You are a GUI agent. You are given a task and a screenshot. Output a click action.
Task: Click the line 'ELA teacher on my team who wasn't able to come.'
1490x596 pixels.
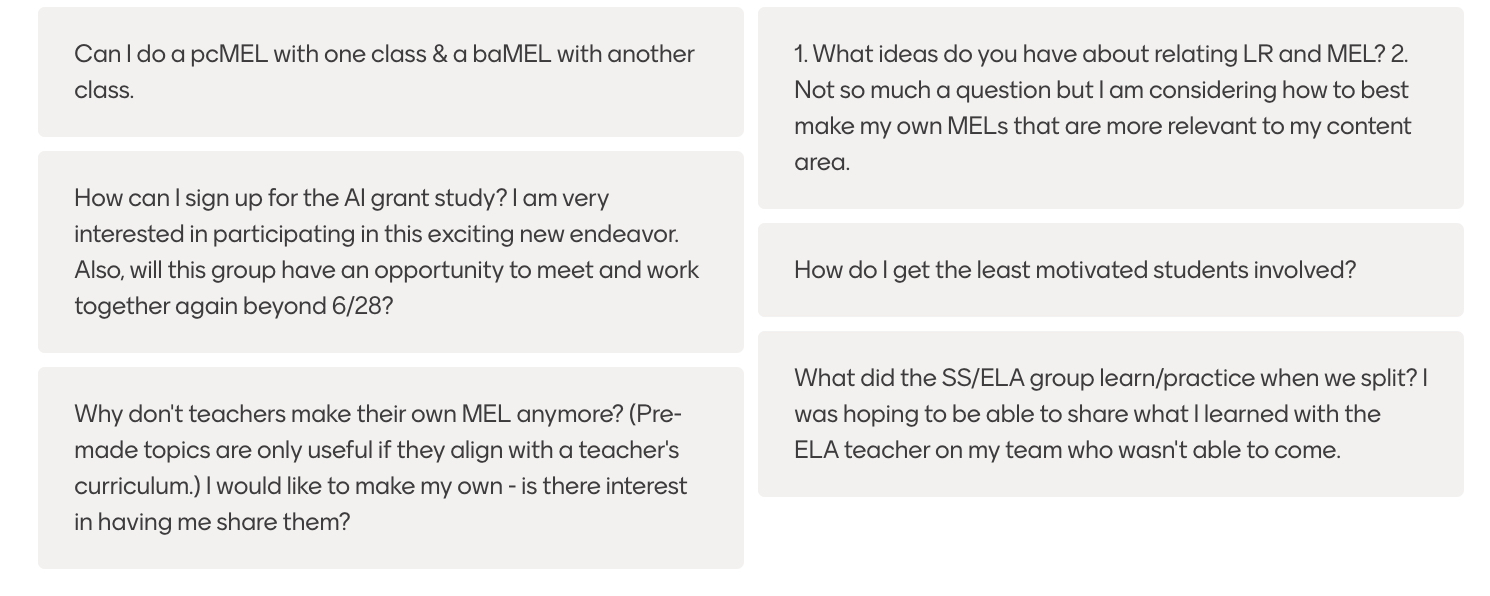1067,450
